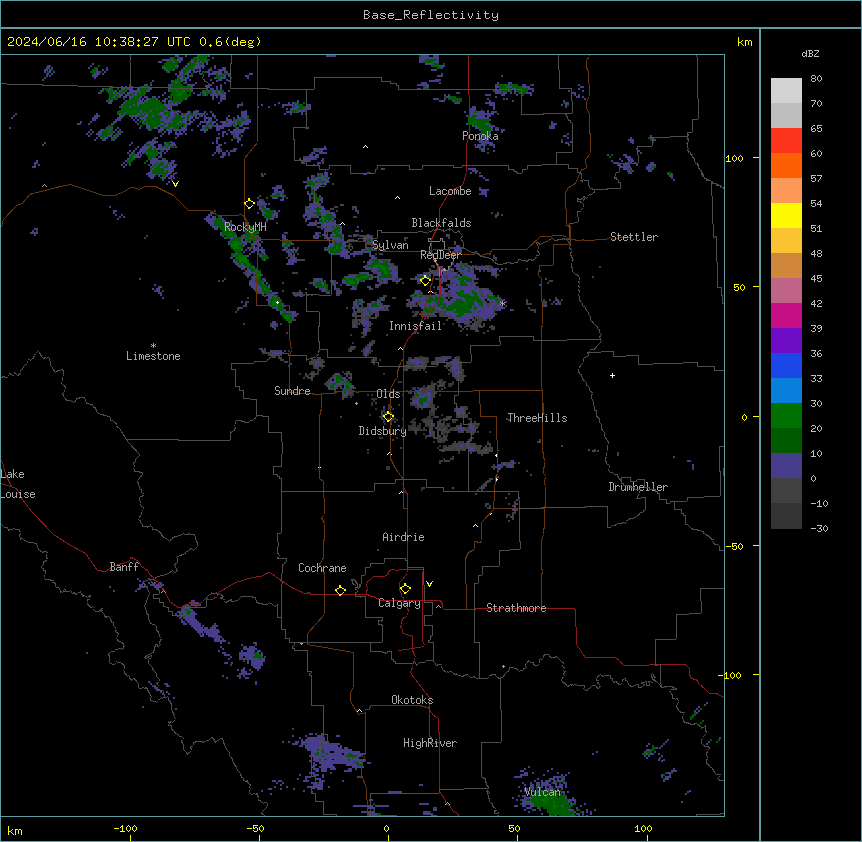Click the -100 tick on the horizontal axis
Image resolution: width=862 pixels, height=842 pixels.
126,828
